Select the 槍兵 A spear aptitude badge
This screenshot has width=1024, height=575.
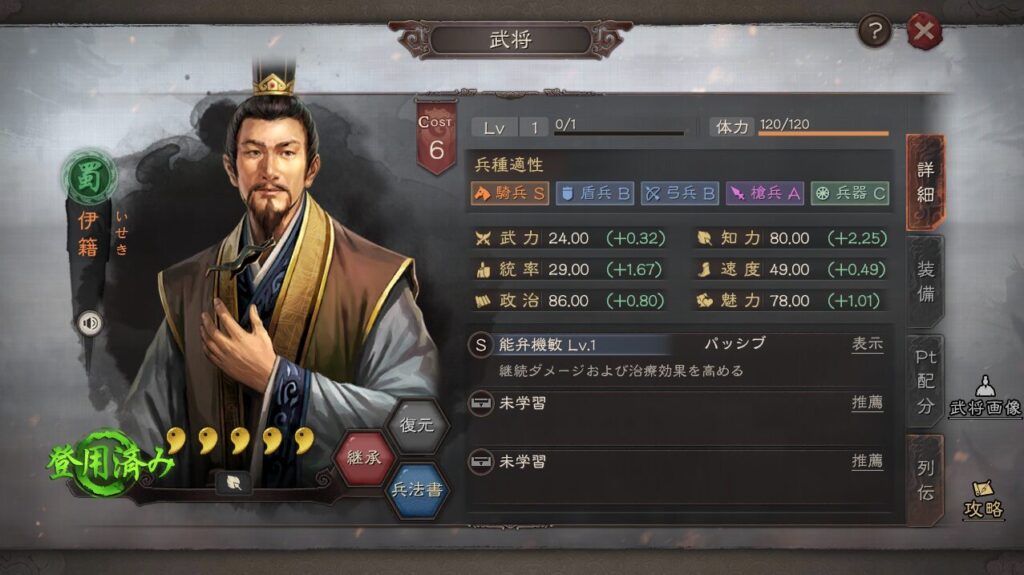765,193
